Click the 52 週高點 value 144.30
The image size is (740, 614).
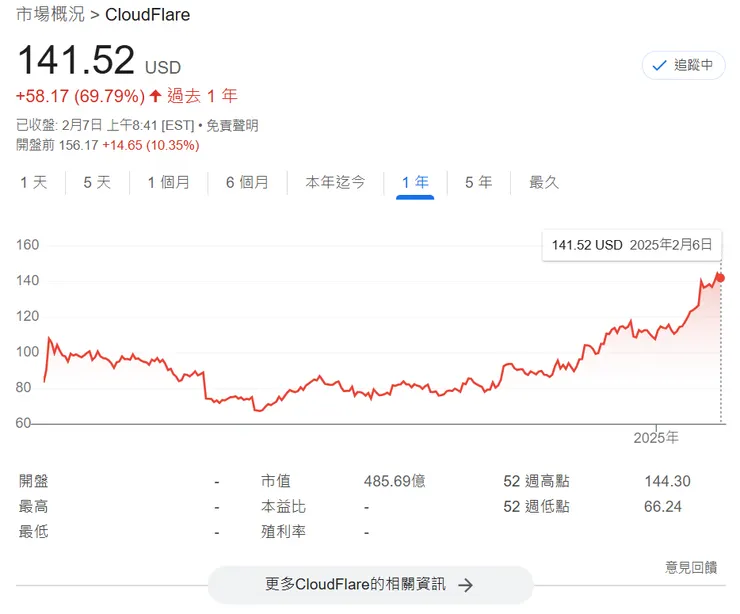pos(667,481)
